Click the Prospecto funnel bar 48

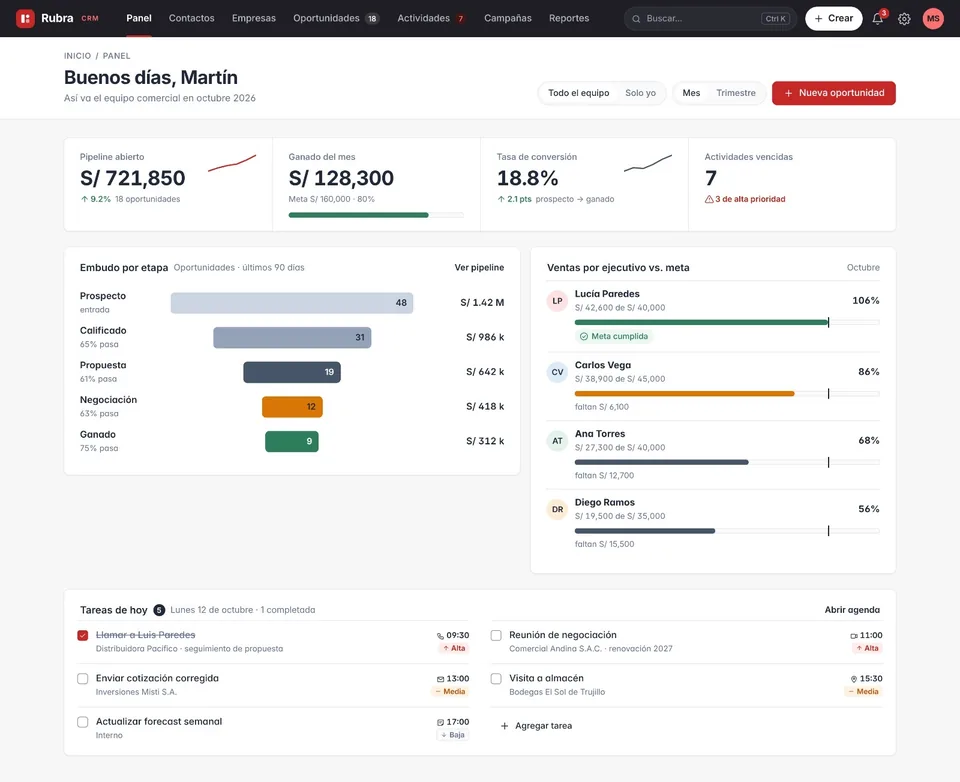pos(292,303)
